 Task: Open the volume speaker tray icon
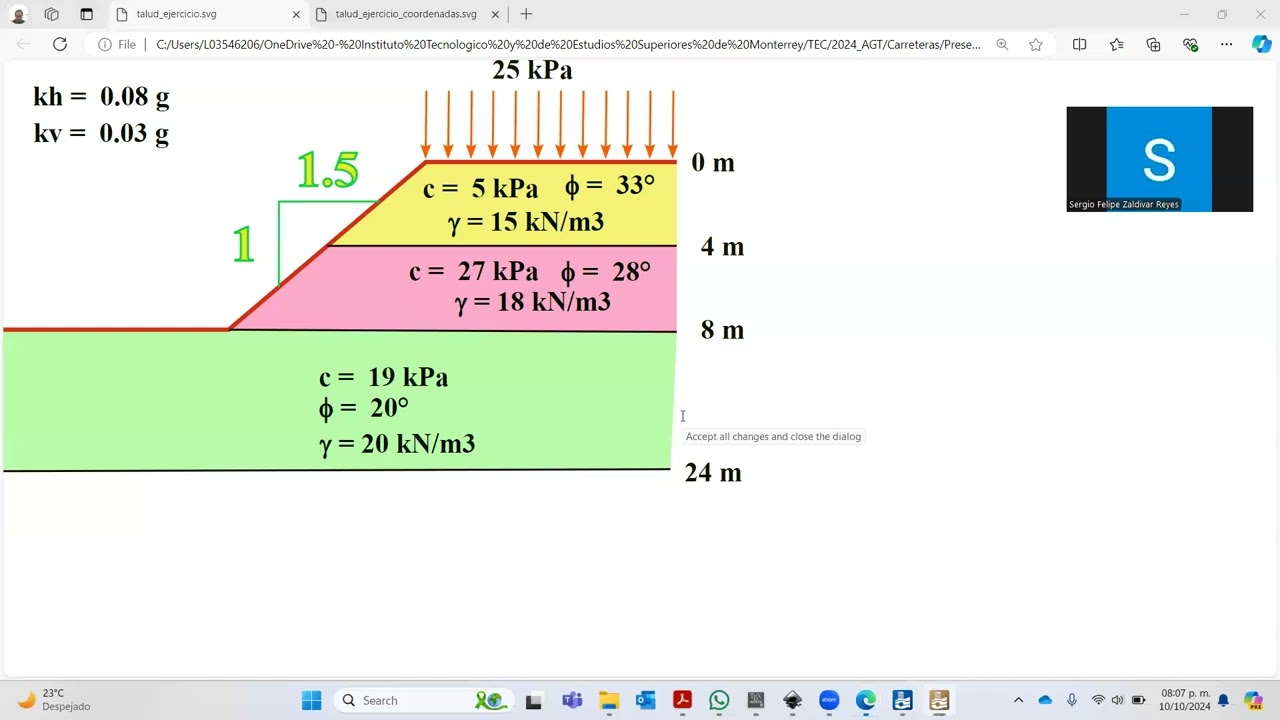pyautogui.click(x=1117, y=700)
